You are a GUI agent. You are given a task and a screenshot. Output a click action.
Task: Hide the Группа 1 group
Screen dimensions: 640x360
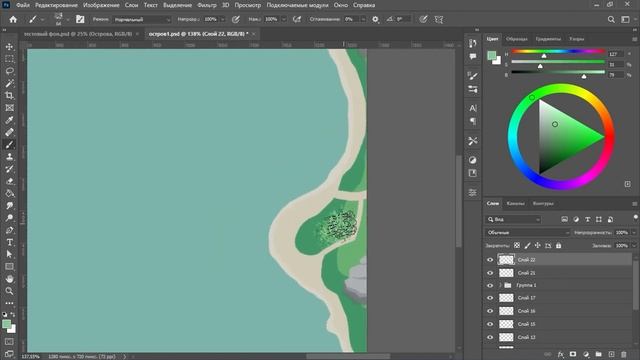490,285
